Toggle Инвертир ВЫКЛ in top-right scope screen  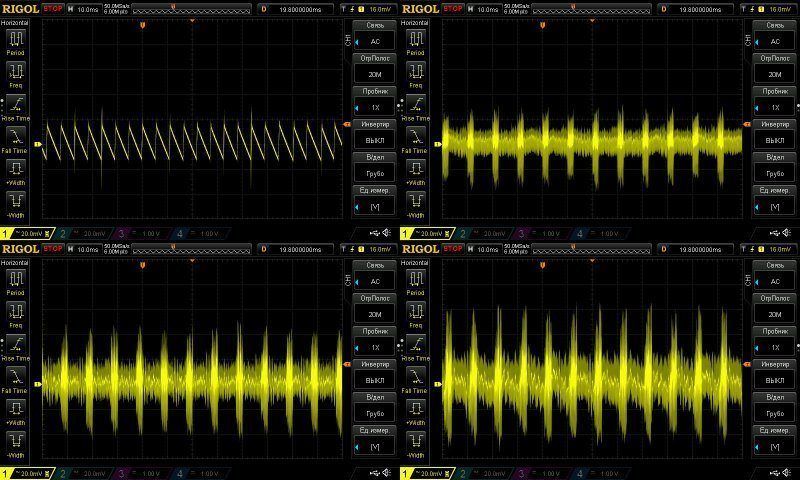(x=775, y=133)
